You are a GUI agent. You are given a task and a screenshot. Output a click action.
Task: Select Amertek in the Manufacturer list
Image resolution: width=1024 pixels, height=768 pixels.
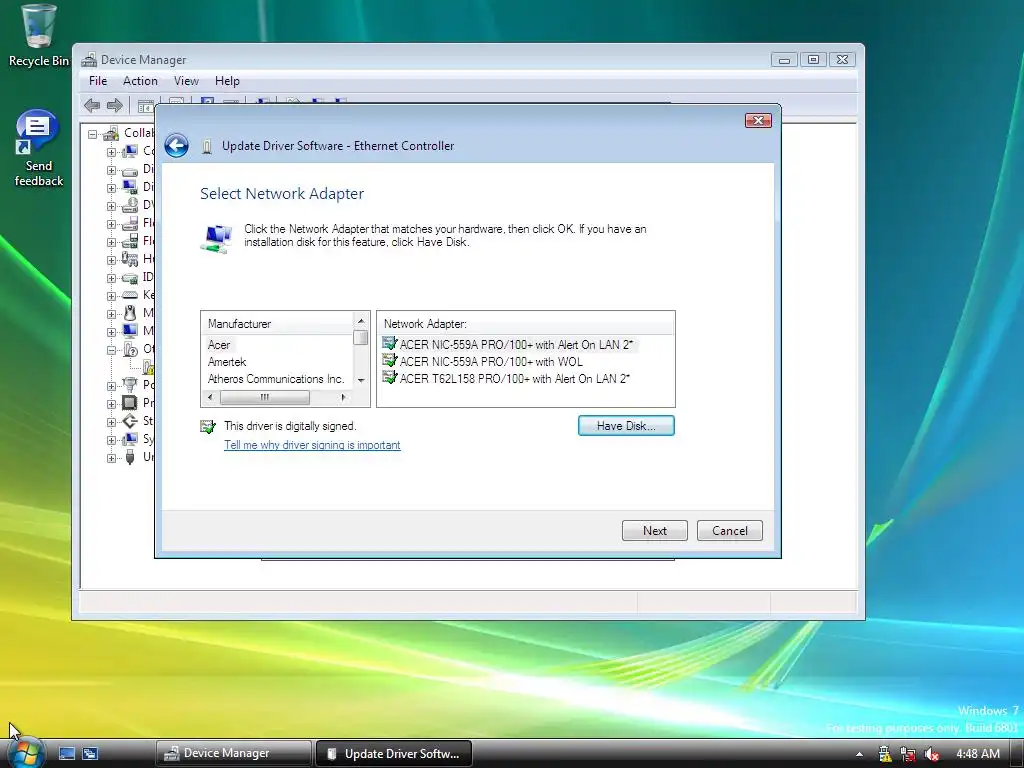point(227,362)
